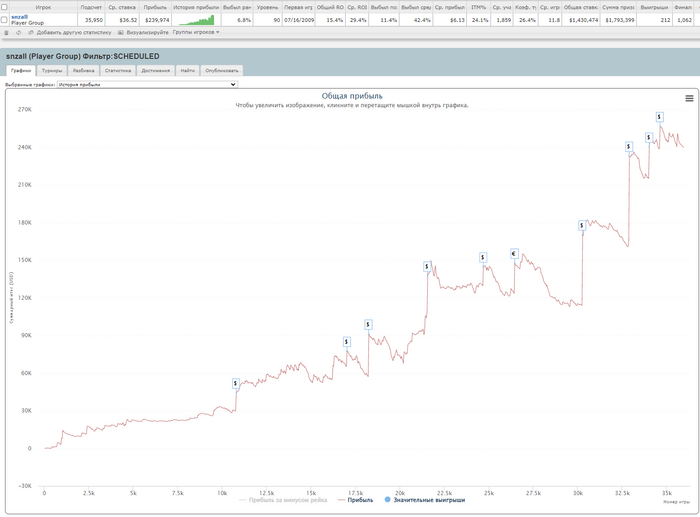
Task: Expand the 'Группы игроков' dropdown
Action: coord(196,32)
